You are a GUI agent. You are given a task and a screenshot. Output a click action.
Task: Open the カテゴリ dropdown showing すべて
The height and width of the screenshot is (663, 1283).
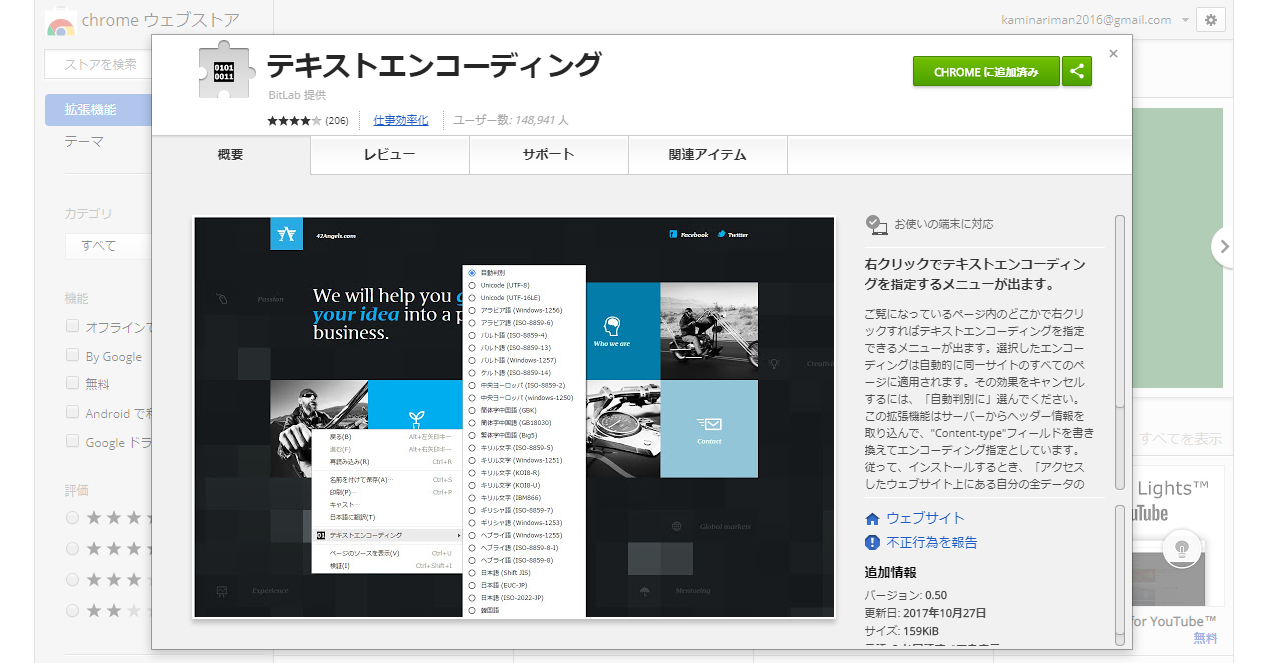pos(108,245)
